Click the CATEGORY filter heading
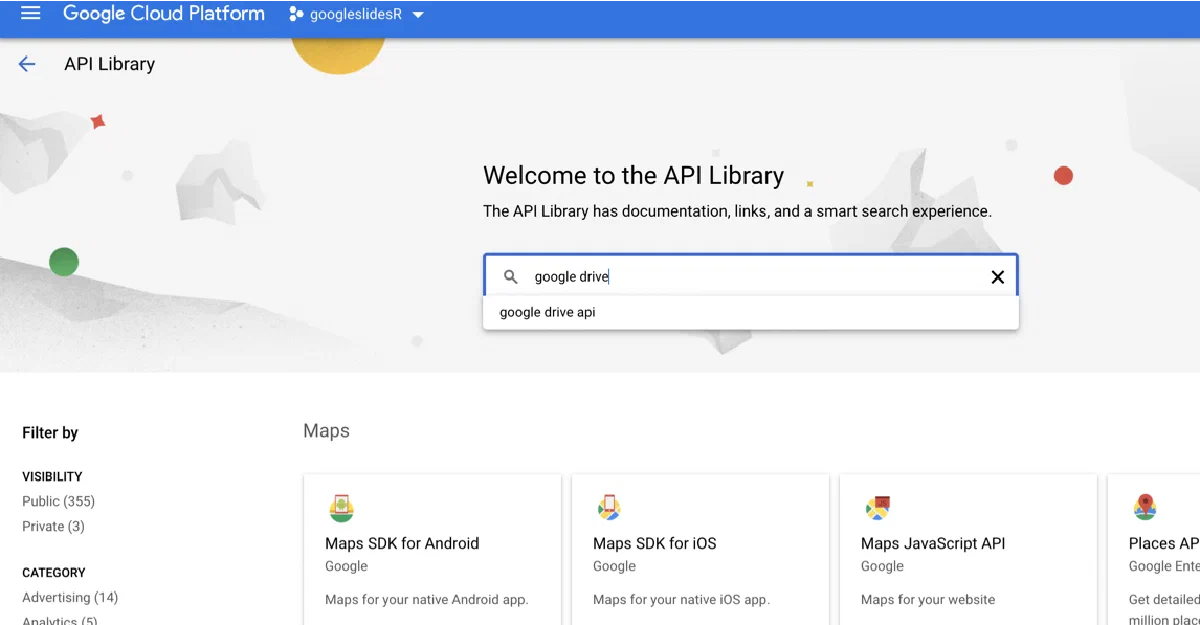The image size is (1200, 625). tap(54, 573)
